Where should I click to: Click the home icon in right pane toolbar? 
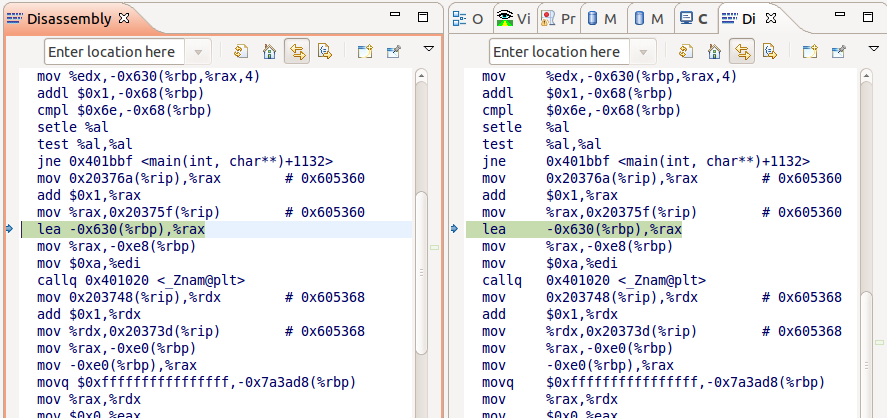713,52
